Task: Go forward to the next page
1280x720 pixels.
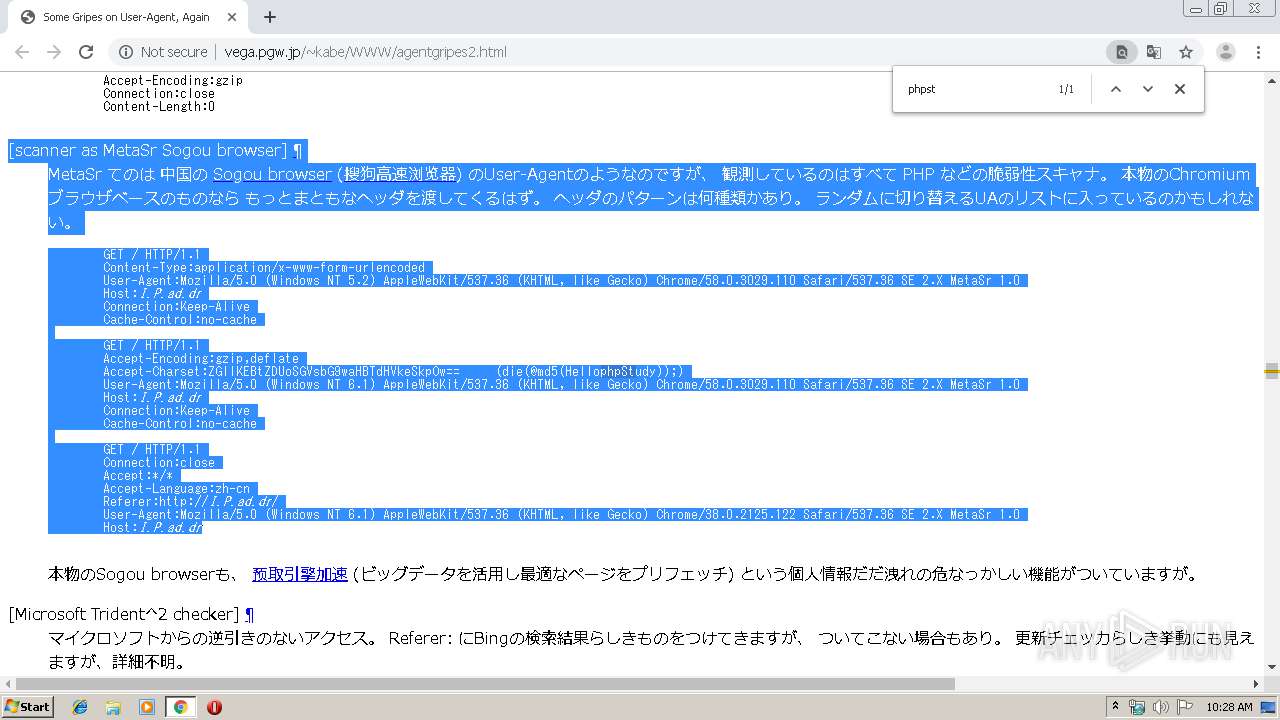Action: tap(54, 52)
